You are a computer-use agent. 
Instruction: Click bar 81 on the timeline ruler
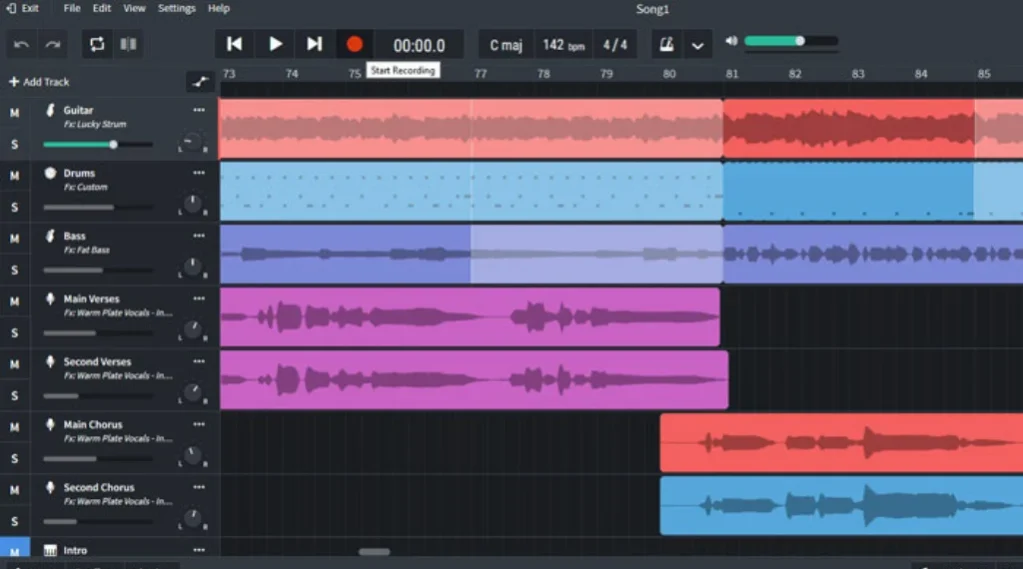click(732, 74)
